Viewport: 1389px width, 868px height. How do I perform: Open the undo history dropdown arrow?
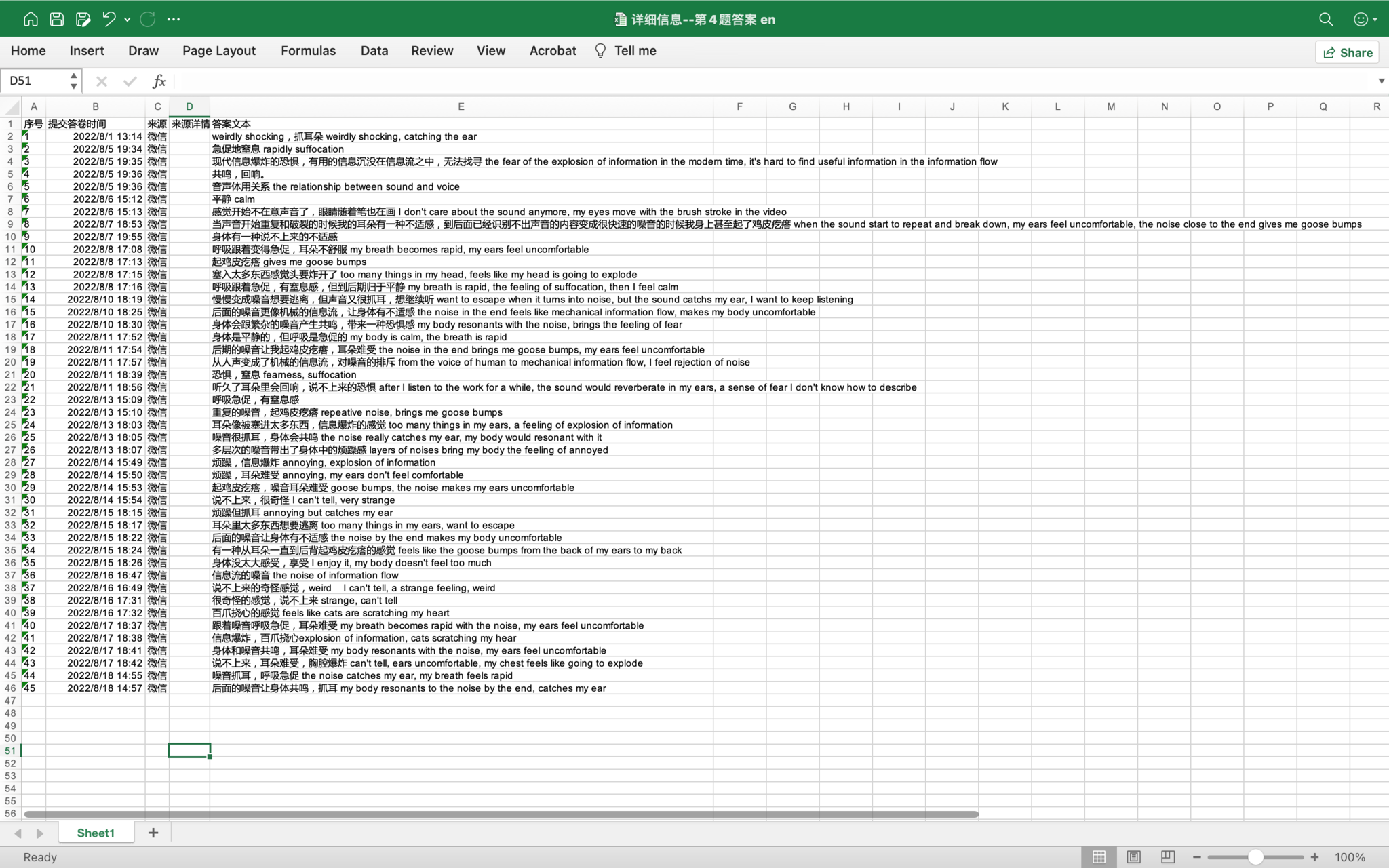pyautogui.click(x=128, y=20)
